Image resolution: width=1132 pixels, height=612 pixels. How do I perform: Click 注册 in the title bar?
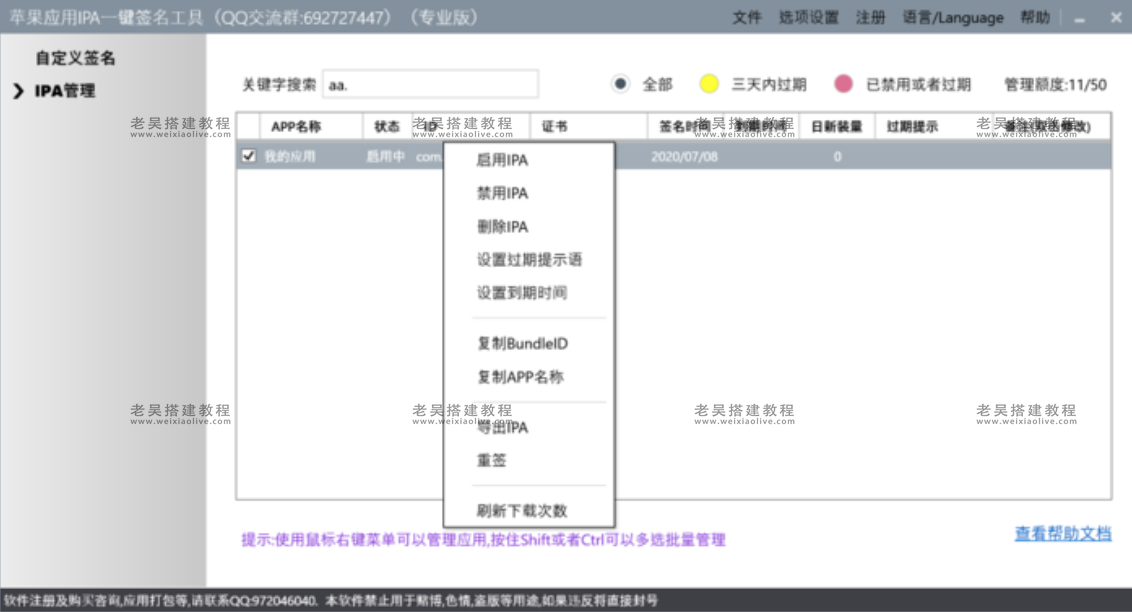coord(871,17)
